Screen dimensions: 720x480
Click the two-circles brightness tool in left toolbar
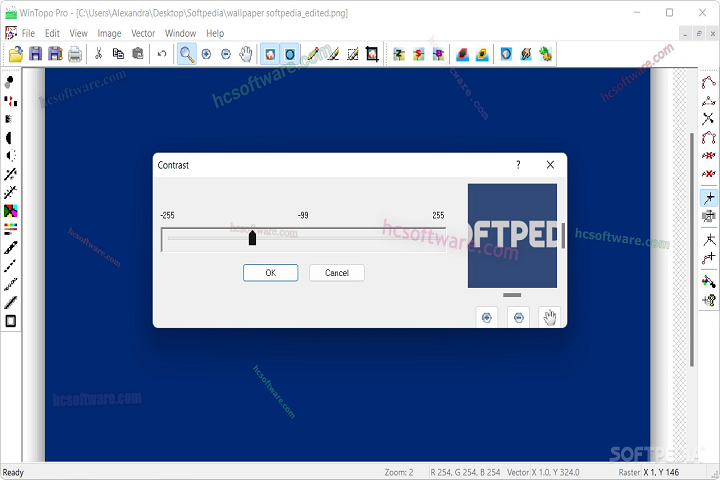tap(9, 82)
